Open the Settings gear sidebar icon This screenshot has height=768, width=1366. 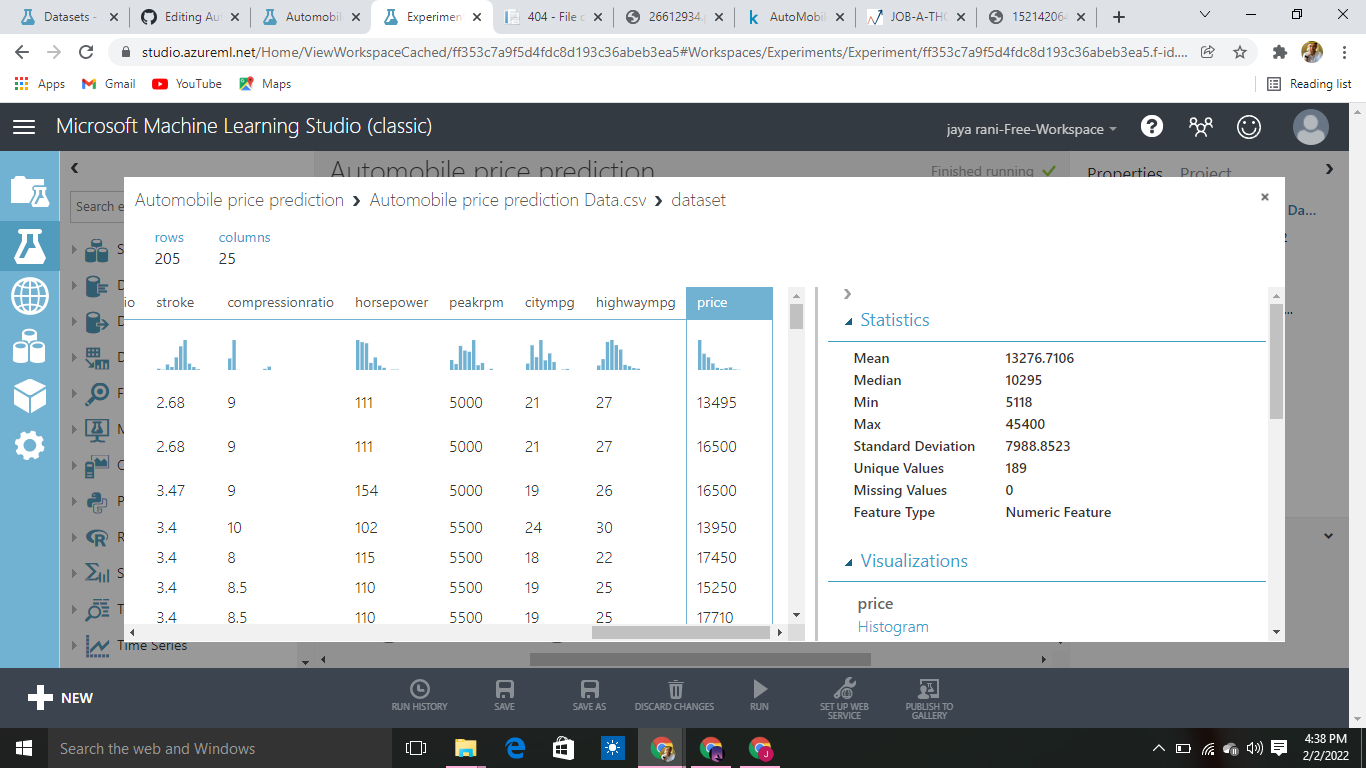[29, 446]
